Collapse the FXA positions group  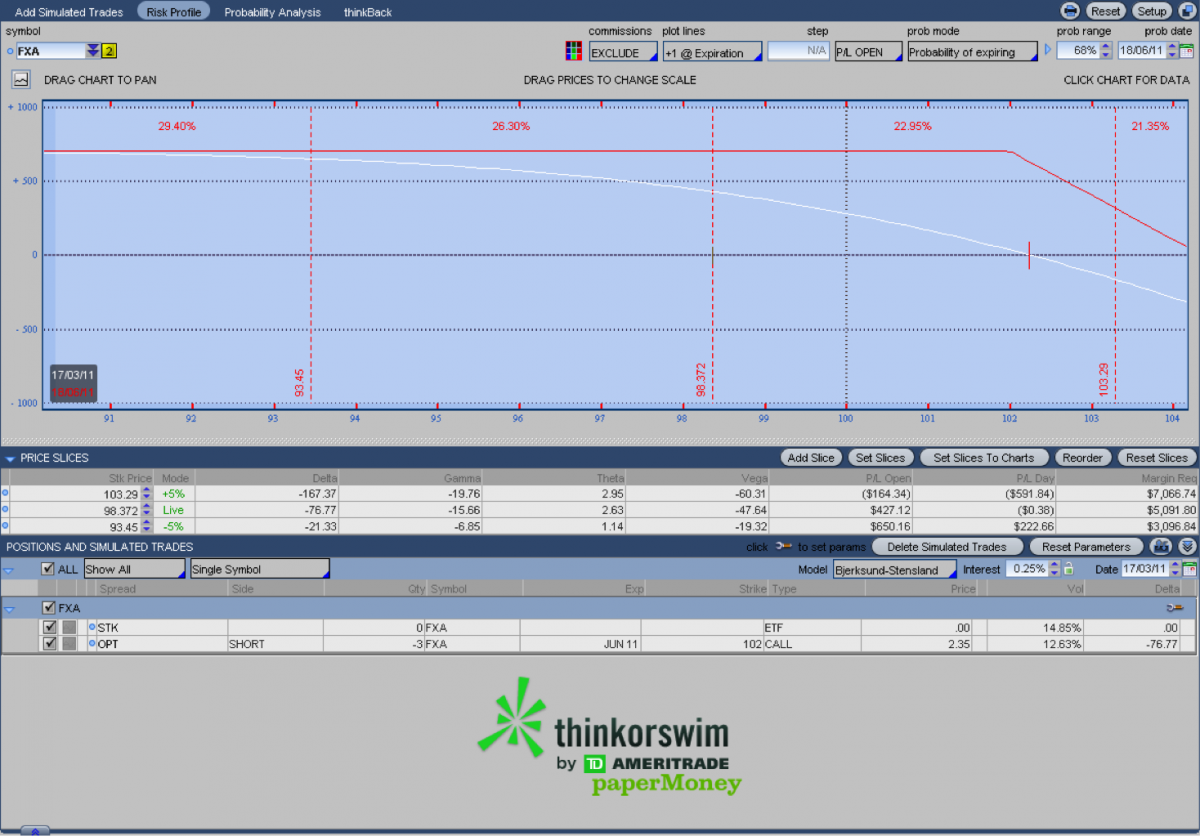click(10, 608)
